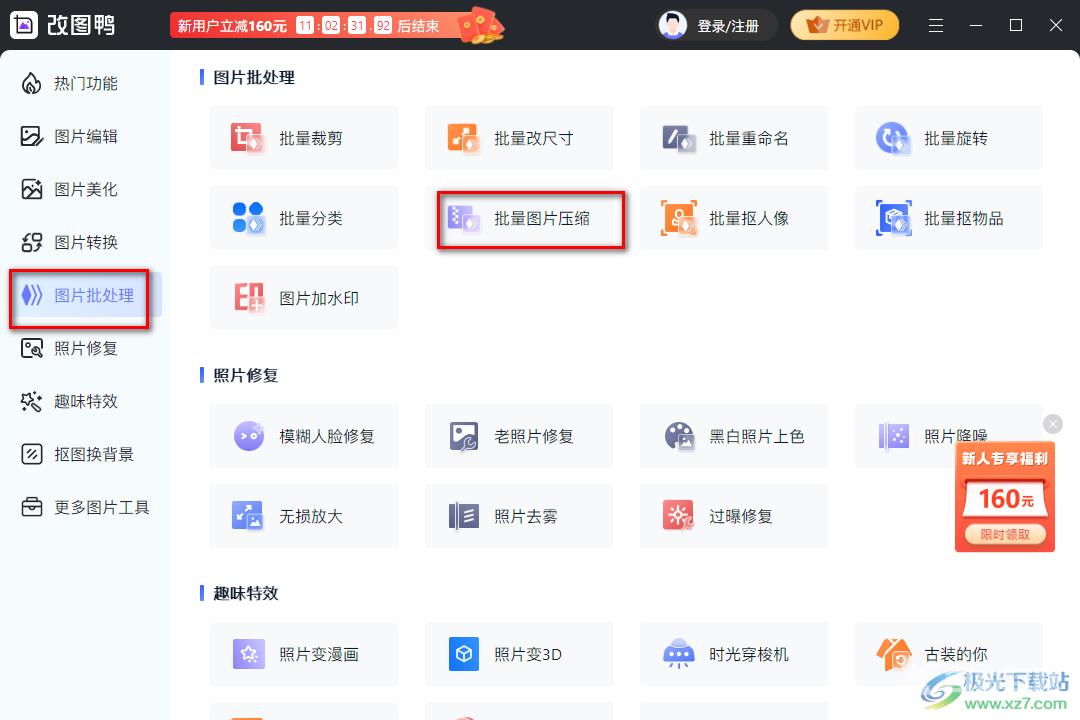The width and height of the screenshot is (1080, 720).
Task: Open the 老照片修复 old photo repair tool
Action: [519, 436]
